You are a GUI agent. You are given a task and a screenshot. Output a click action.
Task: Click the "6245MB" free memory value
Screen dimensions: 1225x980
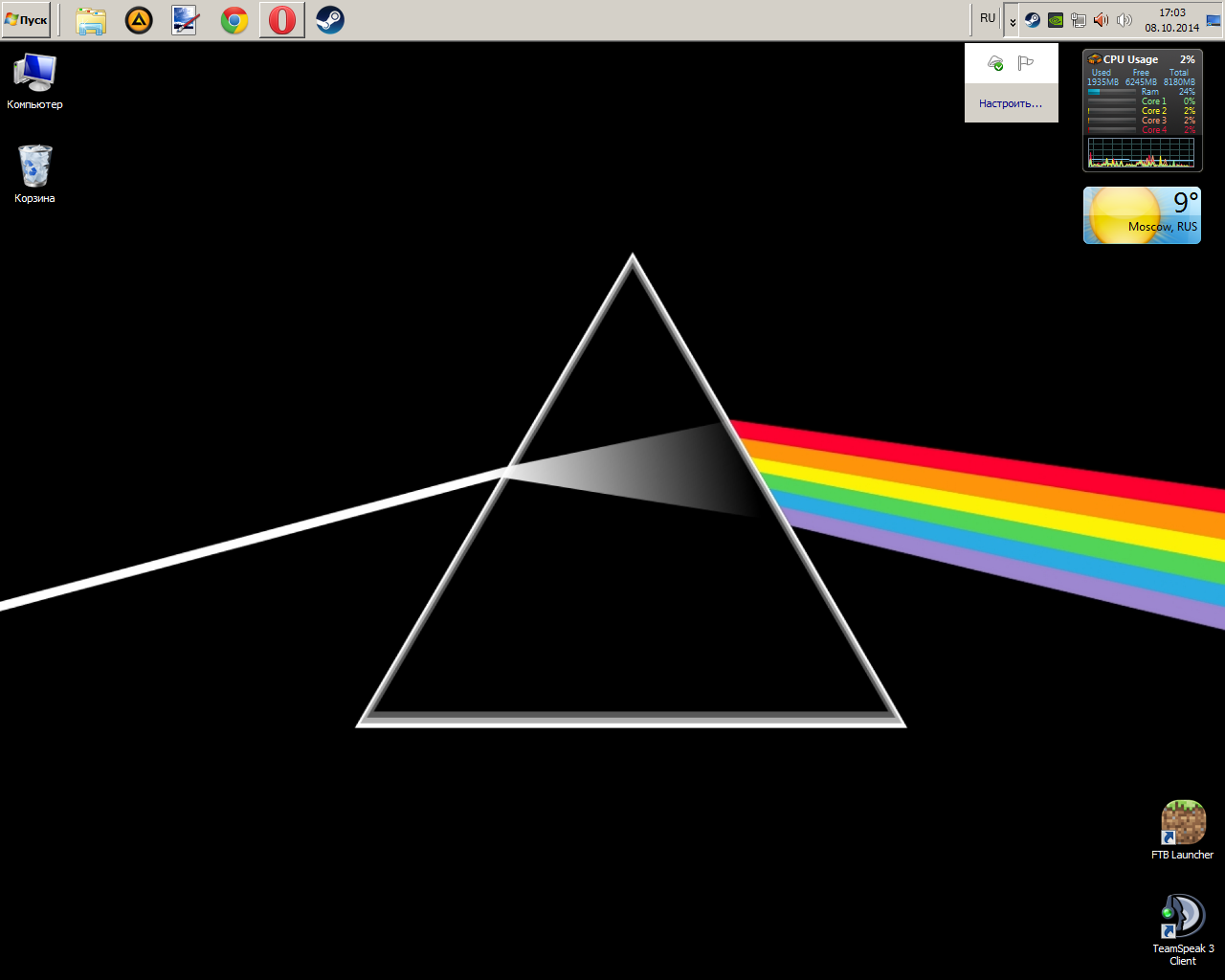coord(1141,82)
